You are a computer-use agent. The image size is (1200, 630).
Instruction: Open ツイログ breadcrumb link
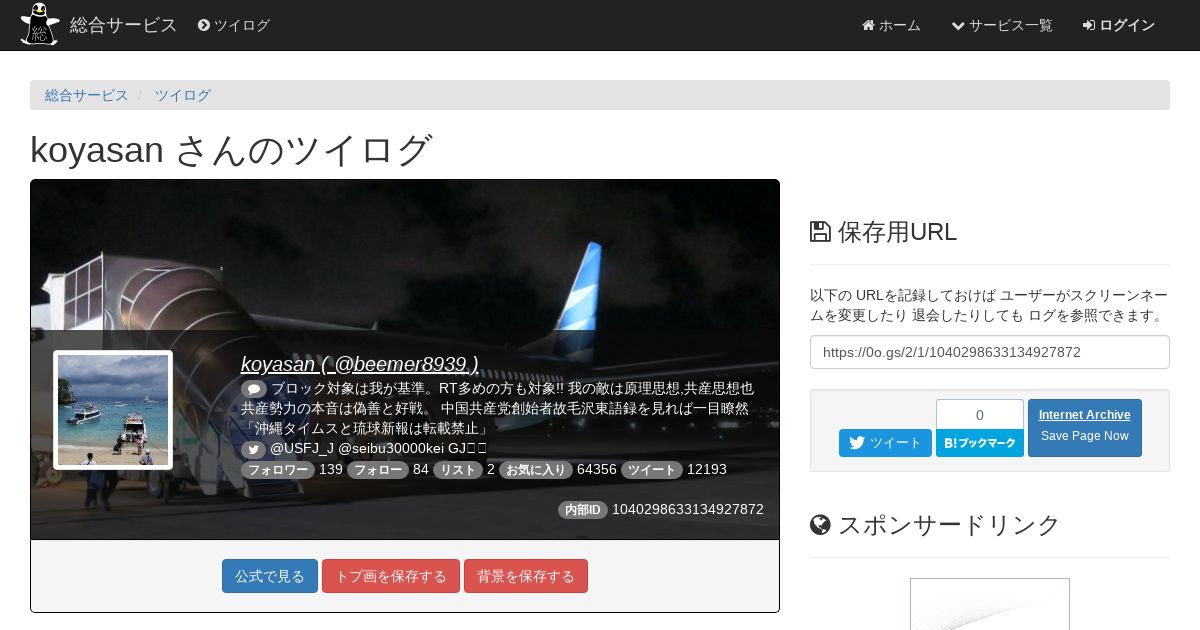point(182,95)
